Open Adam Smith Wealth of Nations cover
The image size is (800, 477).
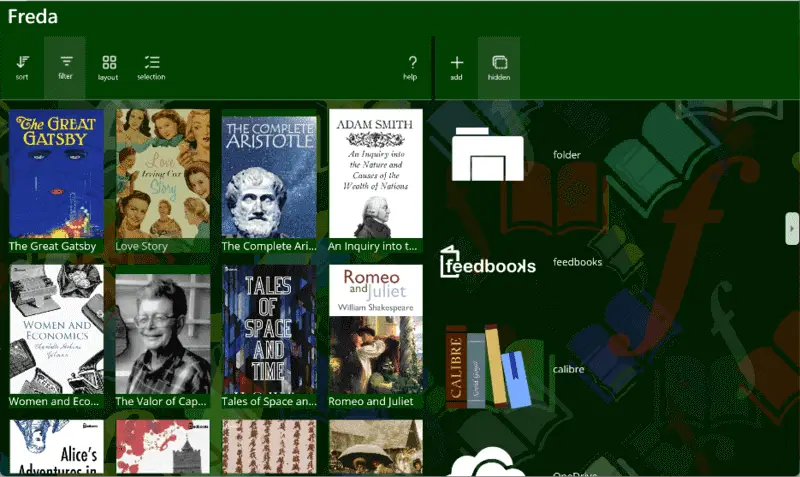[x=376, y=173]
